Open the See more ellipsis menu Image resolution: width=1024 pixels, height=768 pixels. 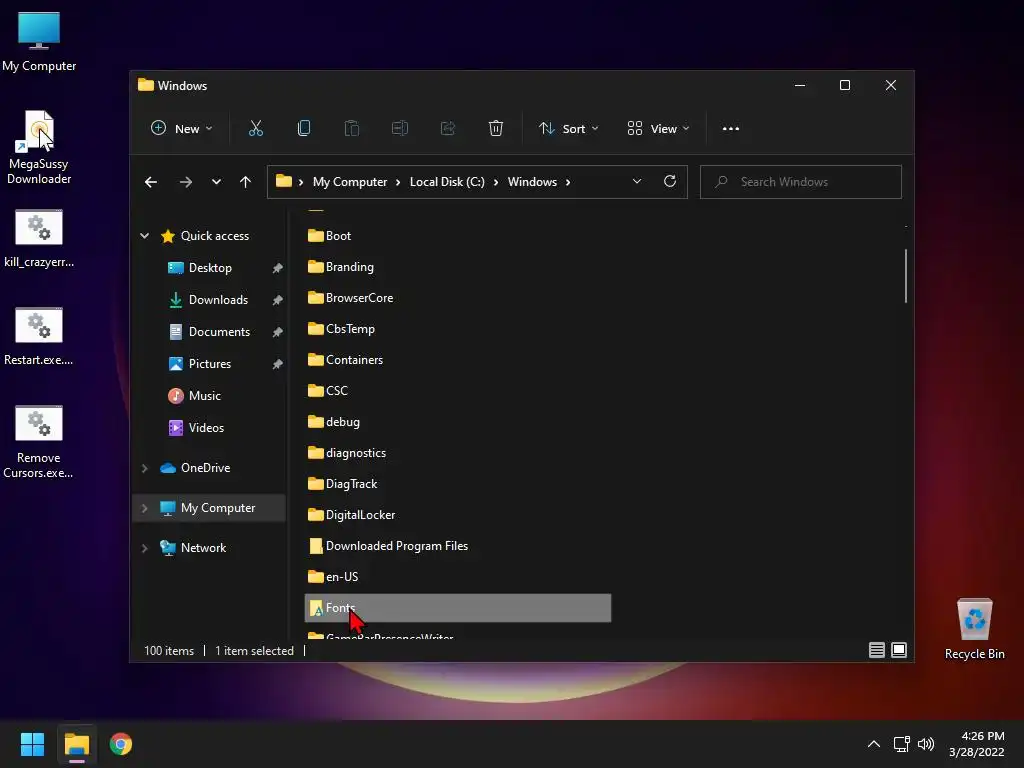[x=731, y=129]
